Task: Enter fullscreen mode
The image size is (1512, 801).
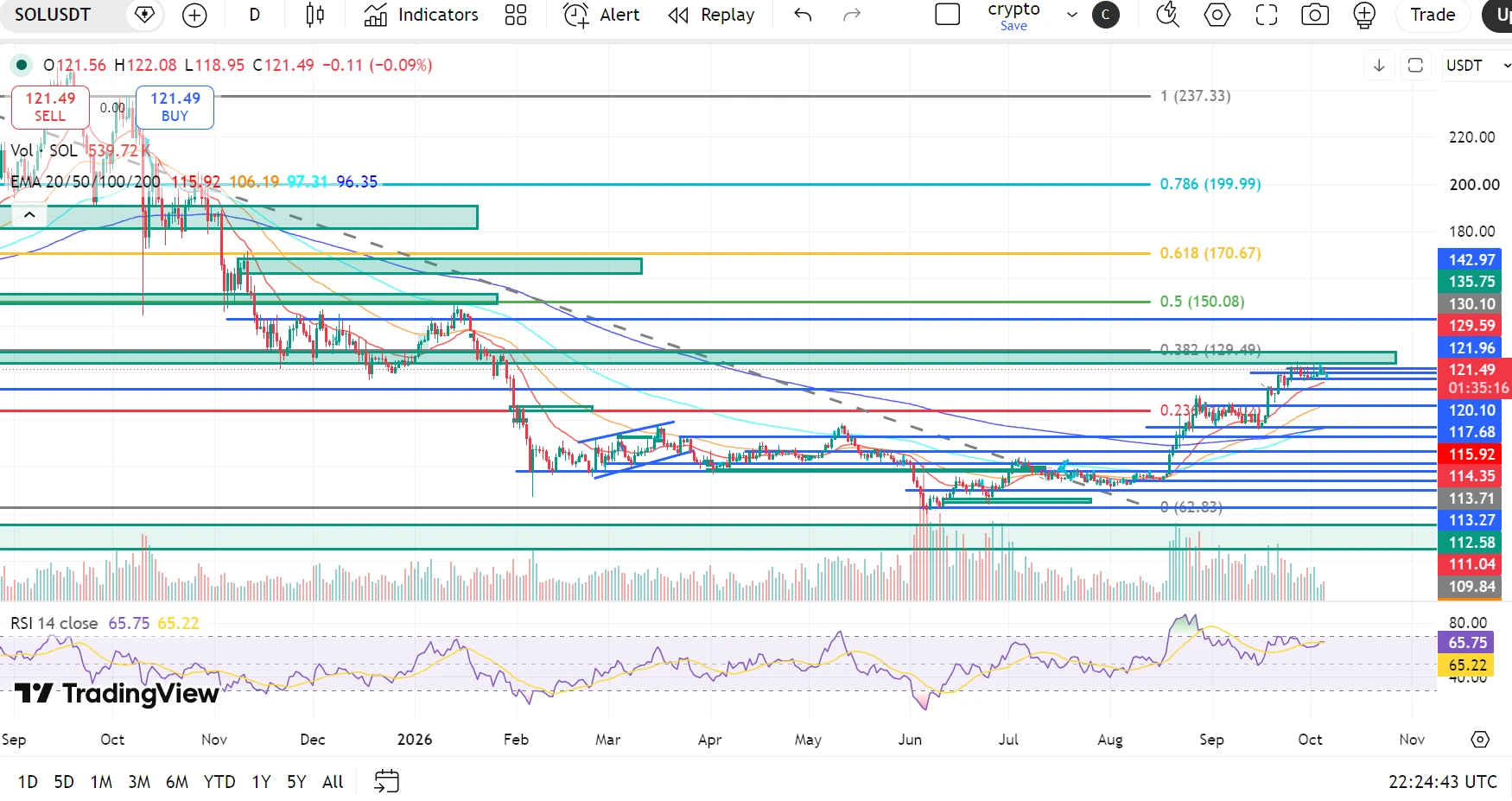Action: 1267,15
